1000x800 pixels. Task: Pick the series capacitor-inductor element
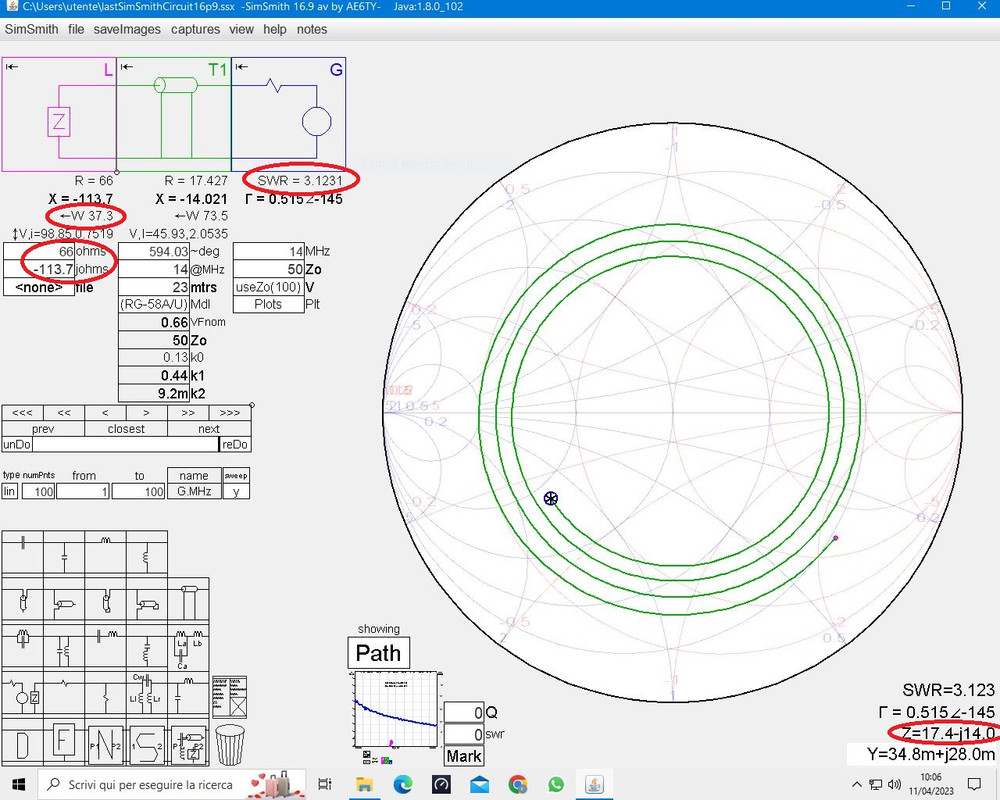105,647
